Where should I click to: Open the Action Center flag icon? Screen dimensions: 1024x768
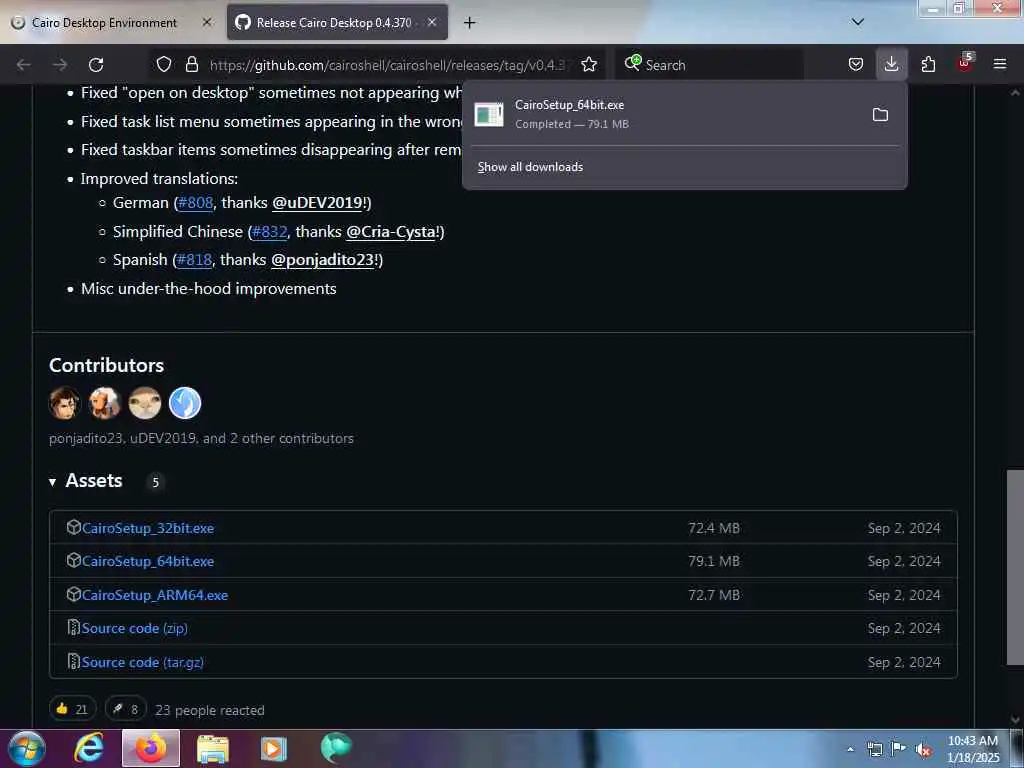(899, 749)
